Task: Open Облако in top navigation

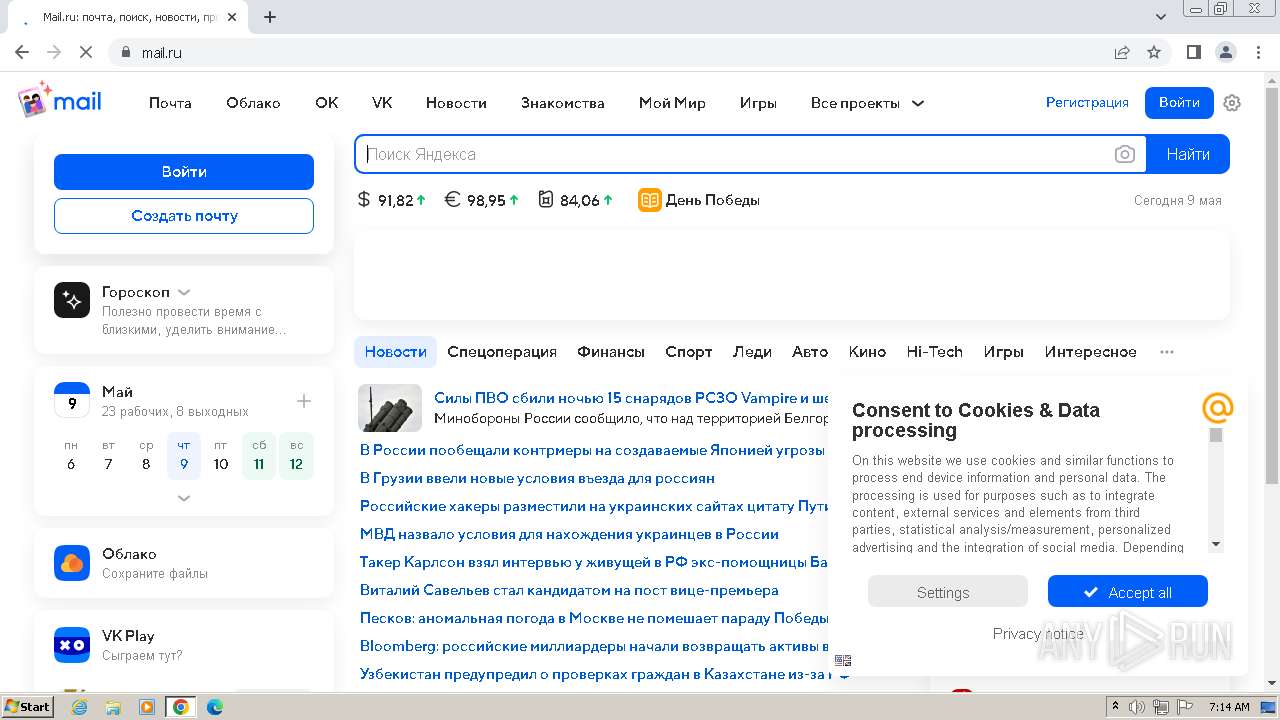Action: 253,103
